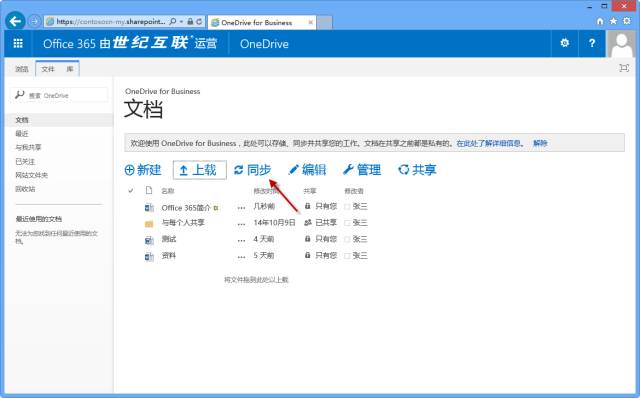Click the 编辑 edit button
Viewport: 640px width, 398px height.
(307, 170)
